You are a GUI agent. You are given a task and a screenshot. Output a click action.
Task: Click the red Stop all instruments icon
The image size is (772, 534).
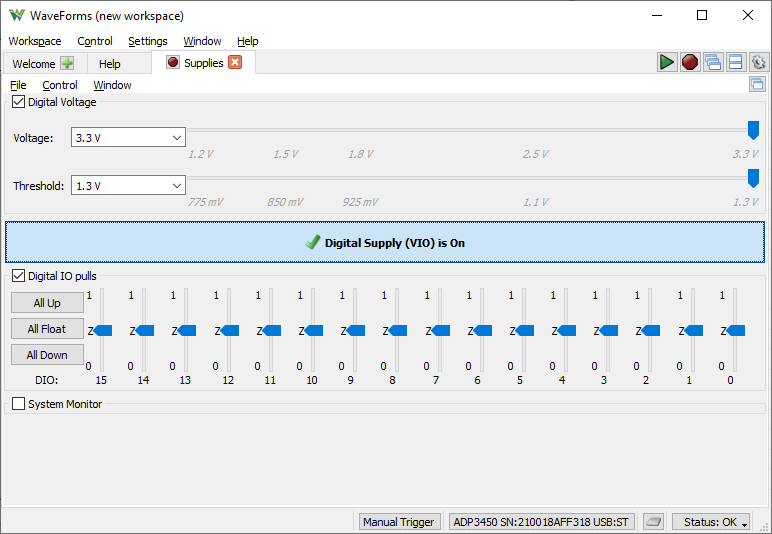point(690,63)
